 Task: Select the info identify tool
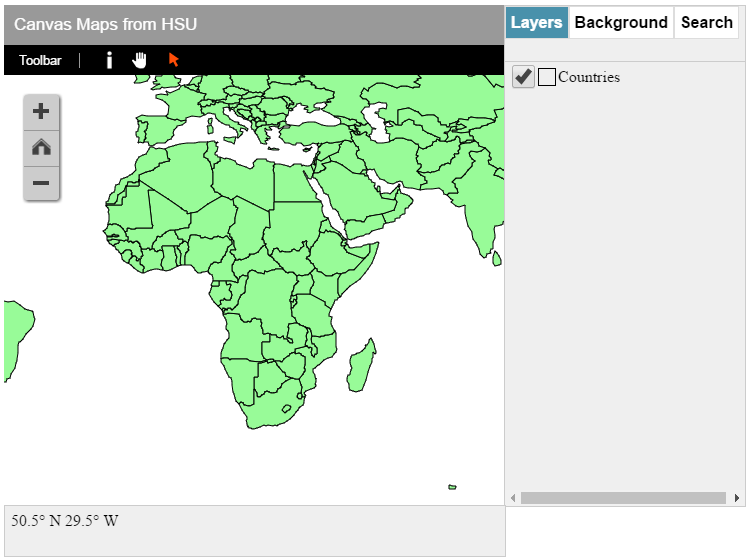(109, 60)
